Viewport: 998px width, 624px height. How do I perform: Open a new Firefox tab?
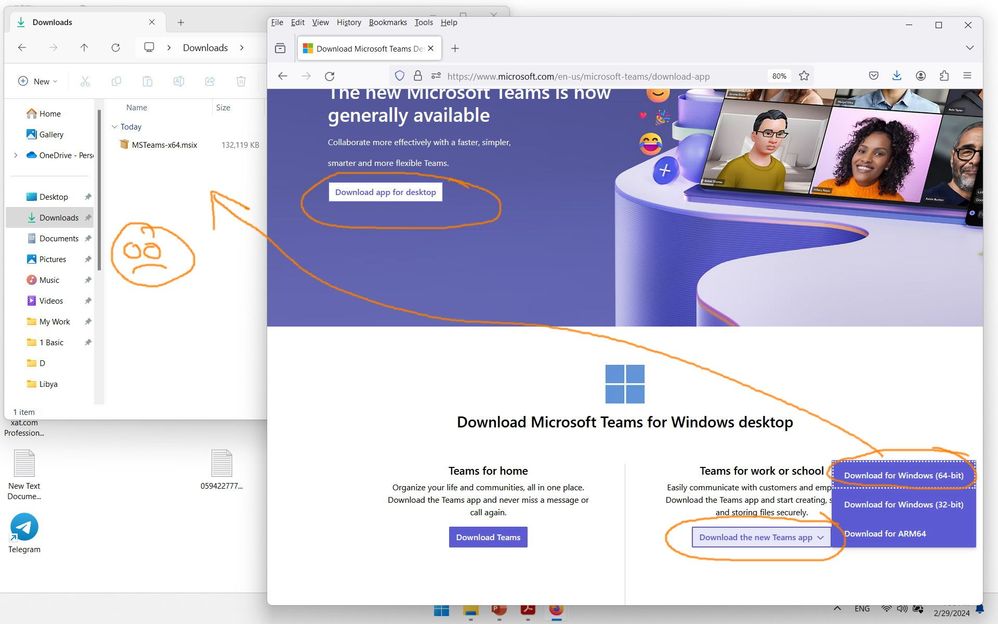(x=455, y=48)
